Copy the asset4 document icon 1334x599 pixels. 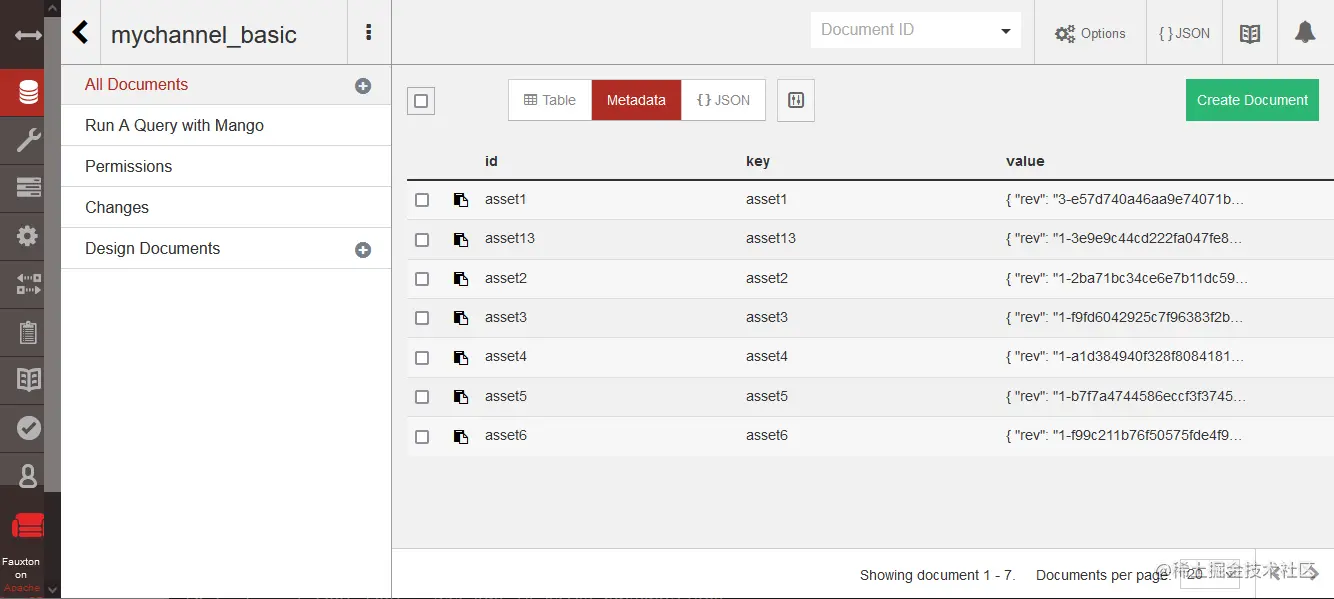coord(461,357)
